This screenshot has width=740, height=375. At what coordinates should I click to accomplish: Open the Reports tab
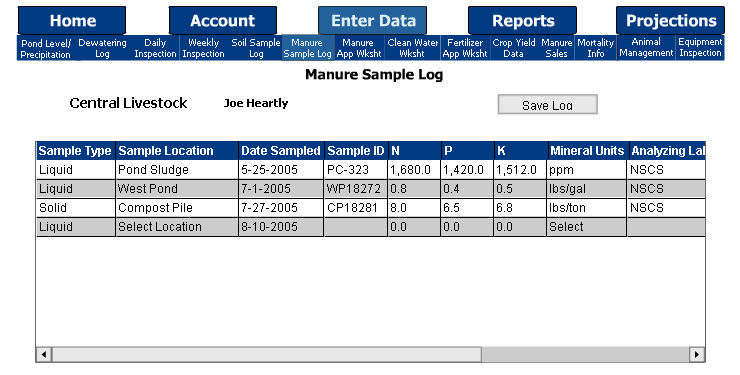tap(522, 21)
